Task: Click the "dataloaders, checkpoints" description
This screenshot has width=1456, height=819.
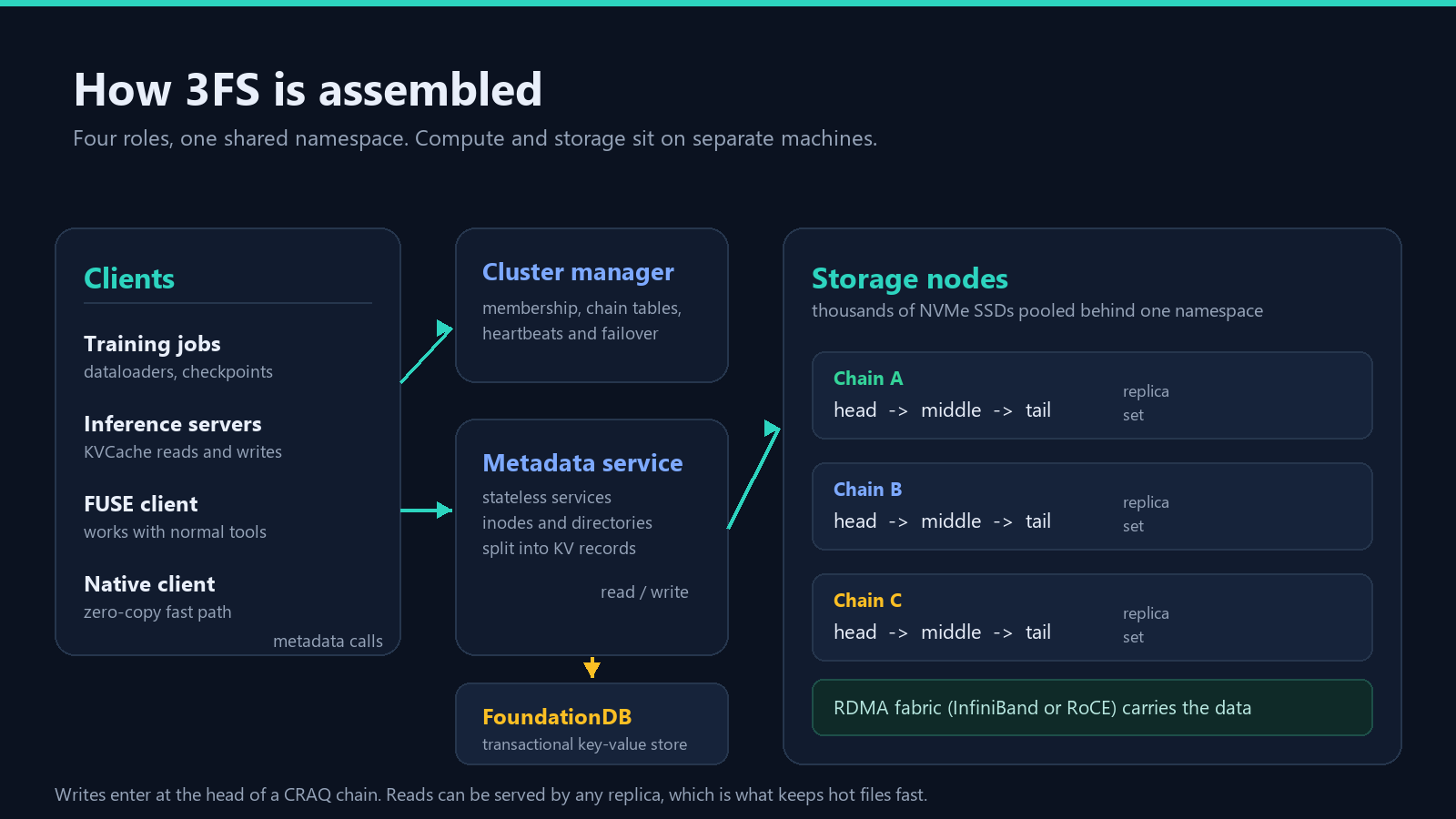Action: [x=178, y=372]
